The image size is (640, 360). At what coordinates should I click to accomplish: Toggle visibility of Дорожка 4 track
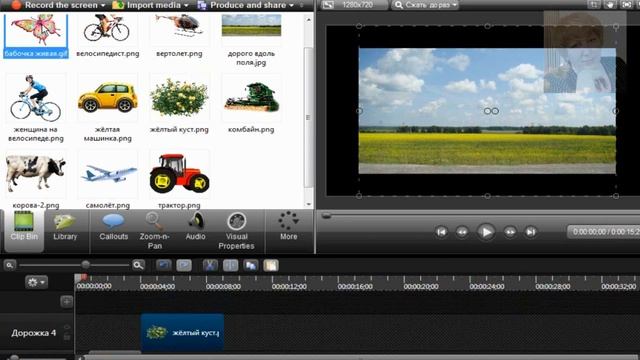(x=67, y=328)
